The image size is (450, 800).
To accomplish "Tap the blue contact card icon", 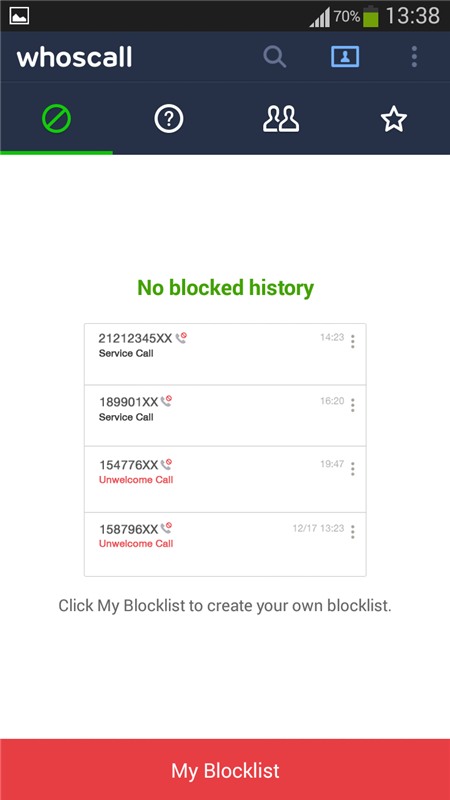I will coord(345,57).
